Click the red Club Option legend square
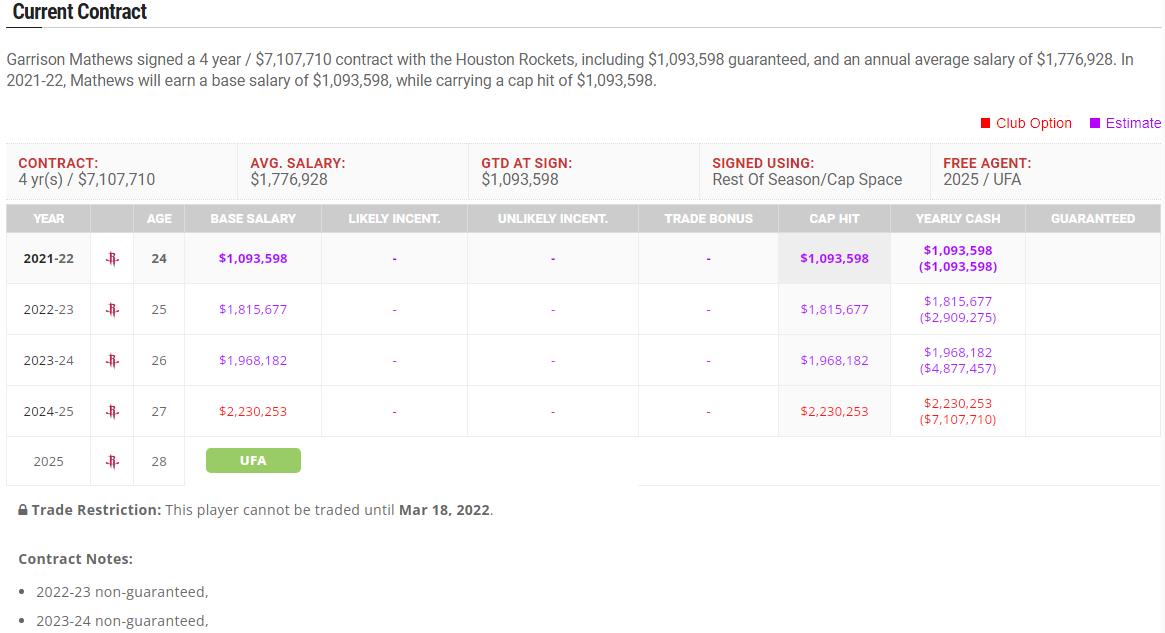 pos(985,123)
